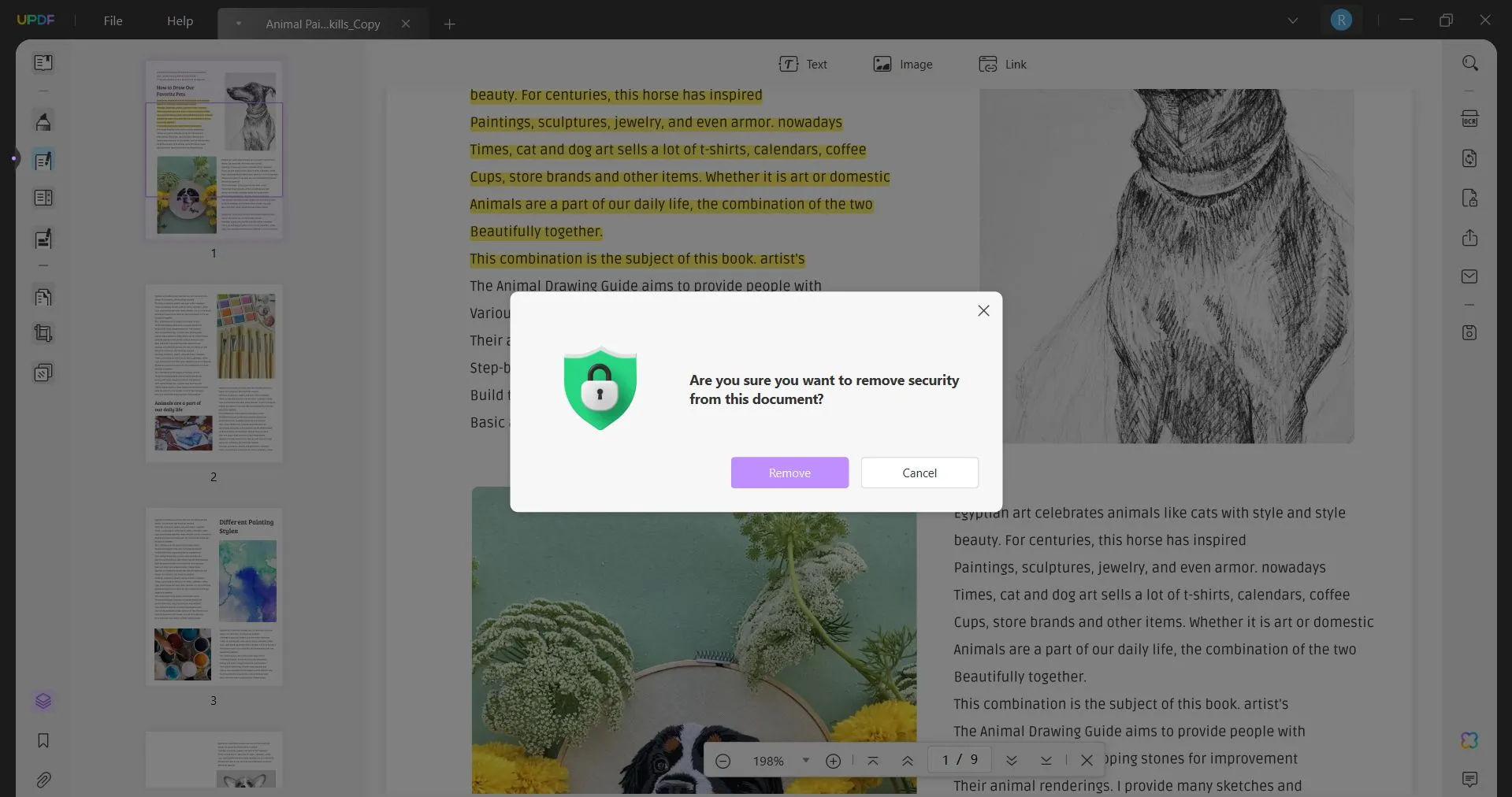The width and height of the screenshot is (1512, 797).
Task: Open the Layers panel icon
Action: 43,701
